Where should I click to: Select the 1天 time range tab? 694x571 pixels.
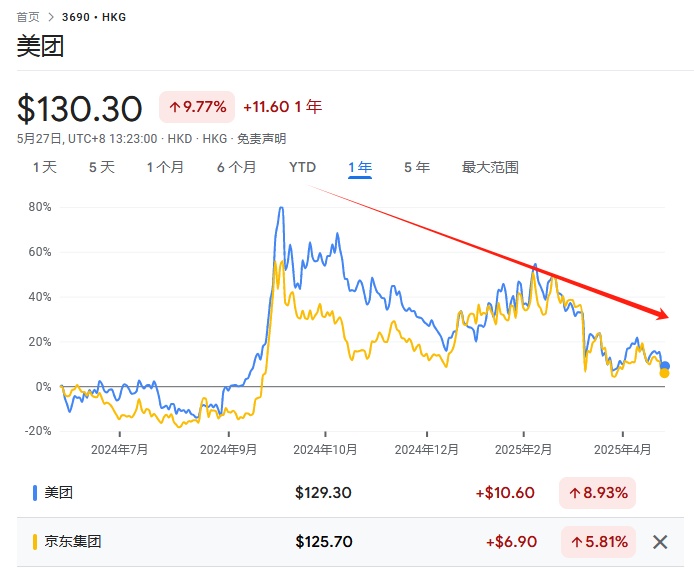pos(45,167)
